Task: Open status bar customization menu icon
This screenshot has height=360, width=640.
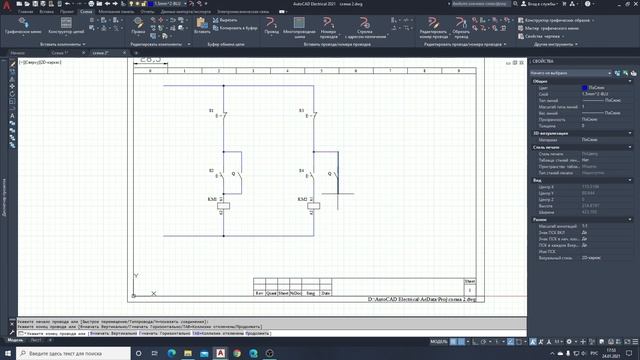Action: 635,342
